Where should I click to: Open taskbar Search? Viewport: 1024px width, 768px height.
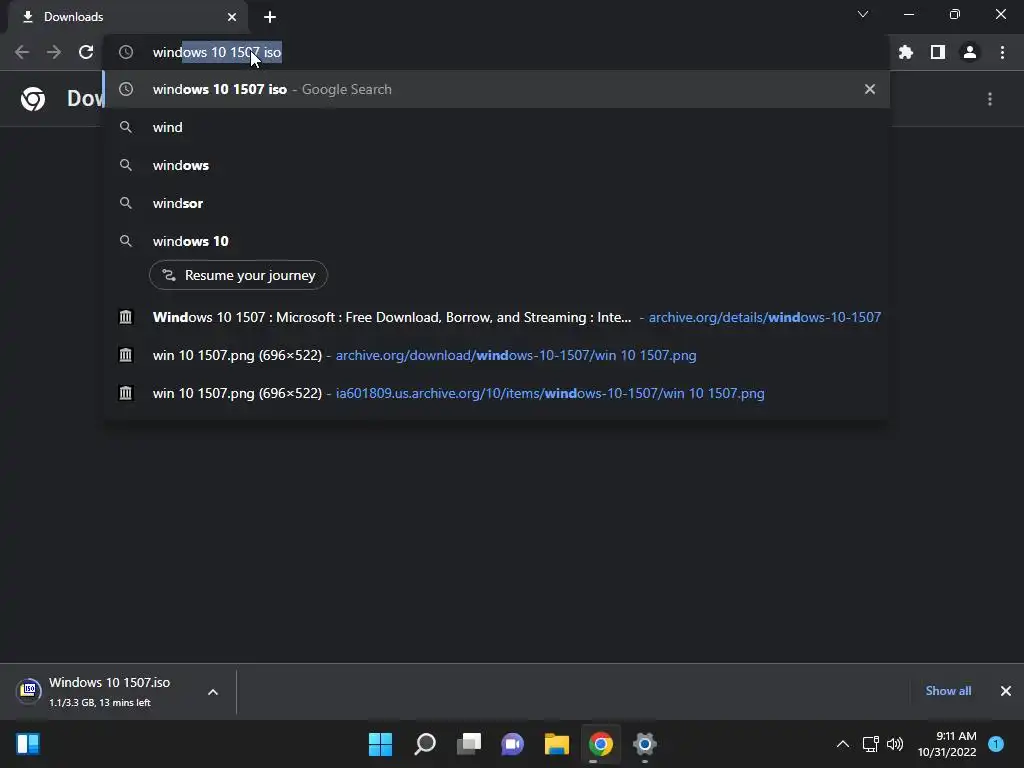point(425,744)
